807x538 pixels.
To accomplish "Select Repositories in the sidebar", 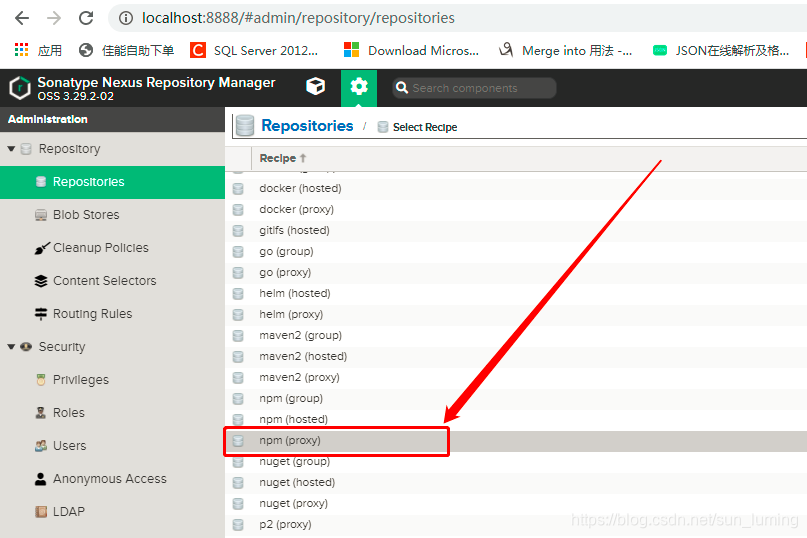I will [112, 182].
